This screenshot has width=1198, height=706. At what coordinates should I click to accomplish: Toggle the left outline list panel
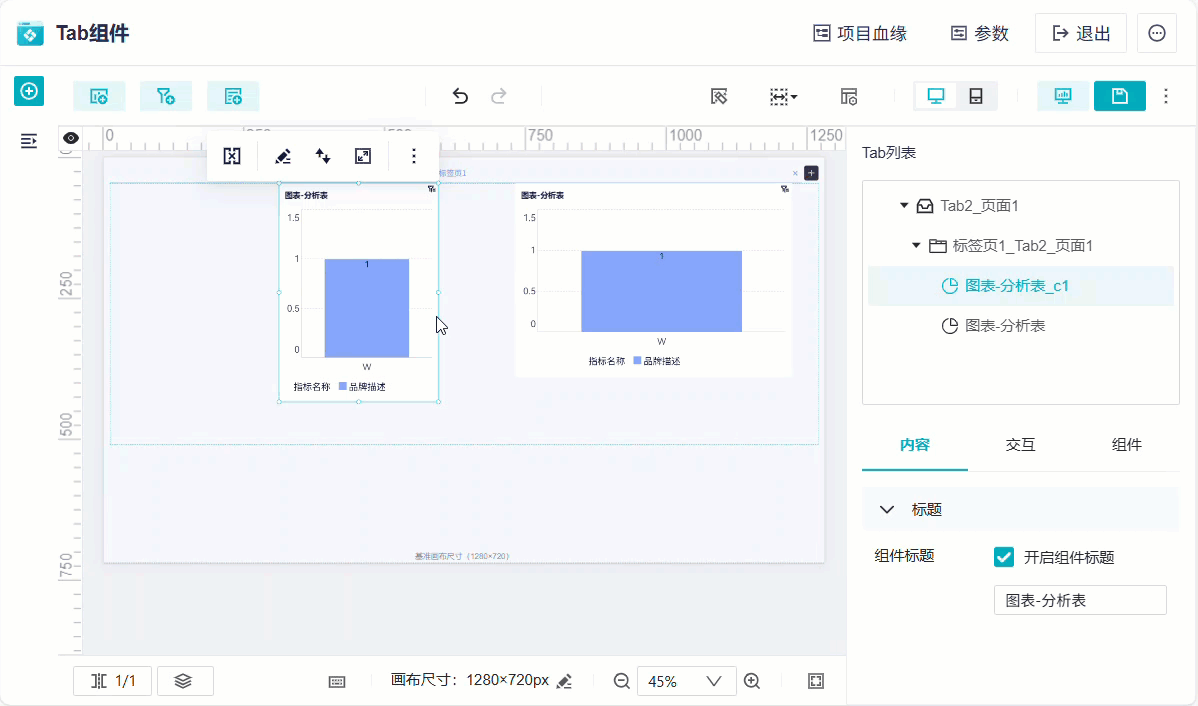[29, 141]
